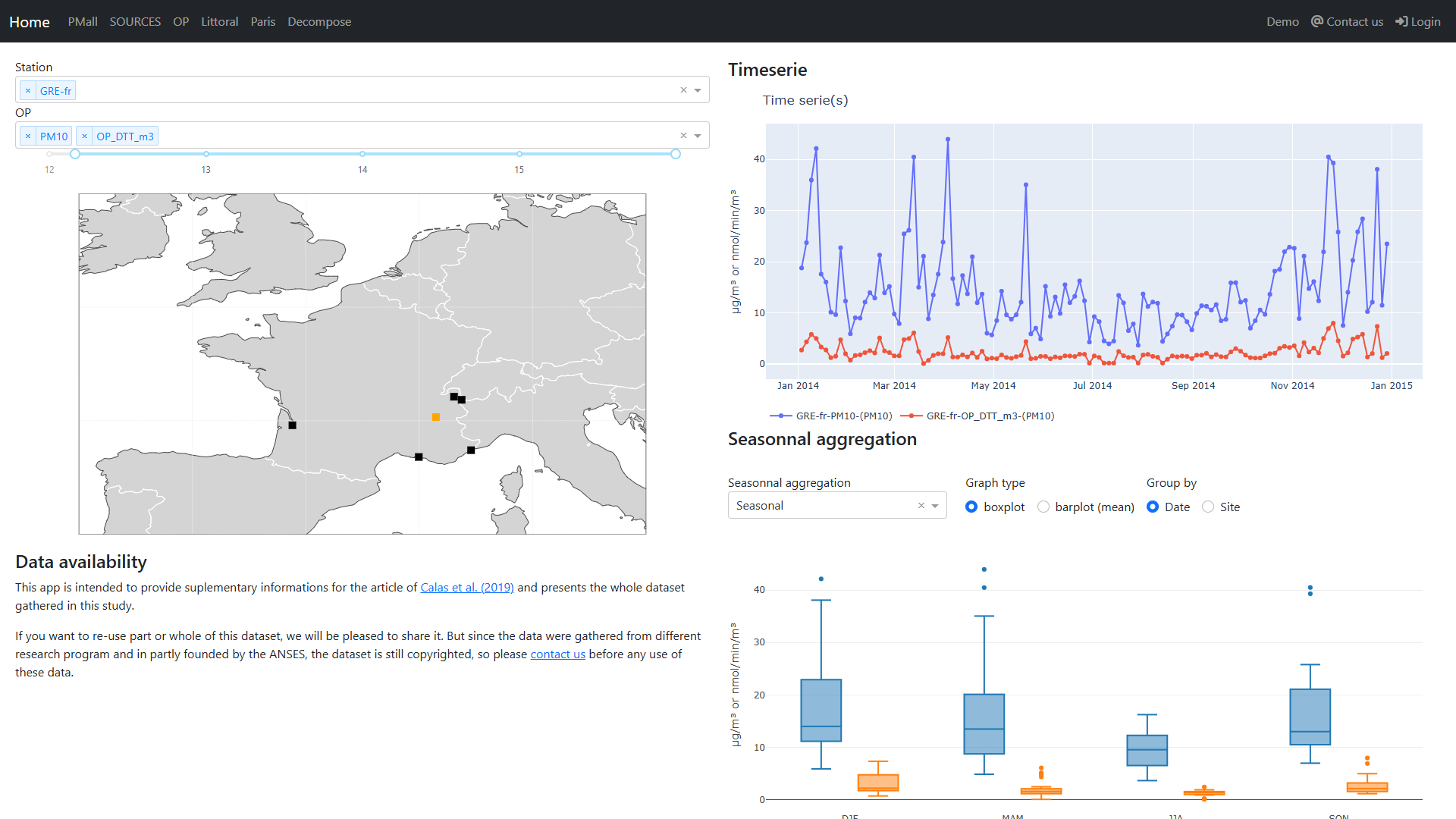Viewport: 1456px width, 819px height.
Task: Remove the OP_DTT_m3 tag
Action: (84, 136)
